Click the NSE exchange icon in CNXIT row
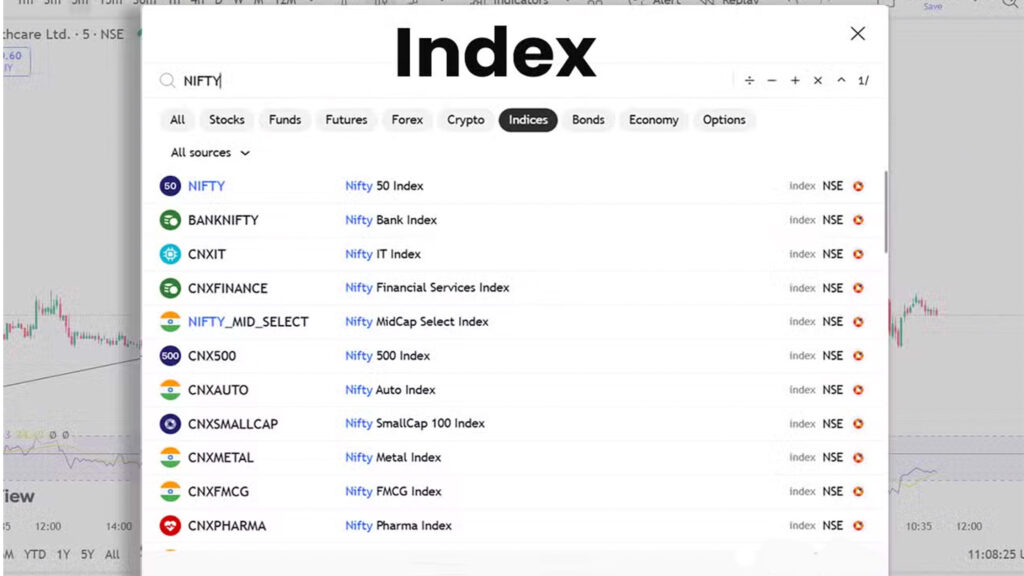Screen dimensions: 1024x576 pos(858,254)
